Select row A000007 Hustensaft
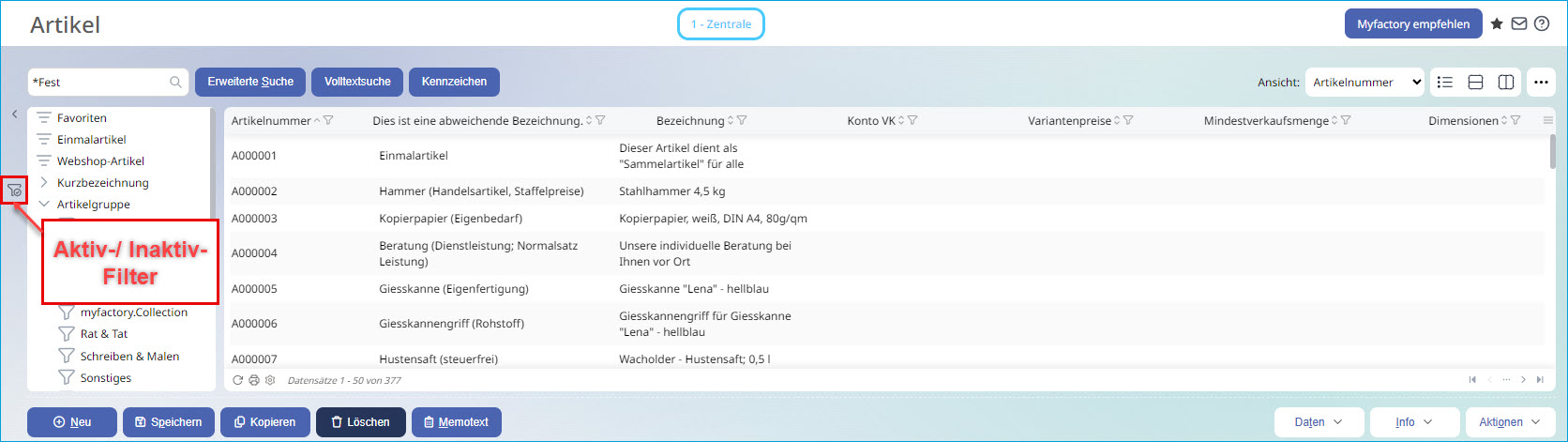This screenshot has width=1568, height=442. 885,358
